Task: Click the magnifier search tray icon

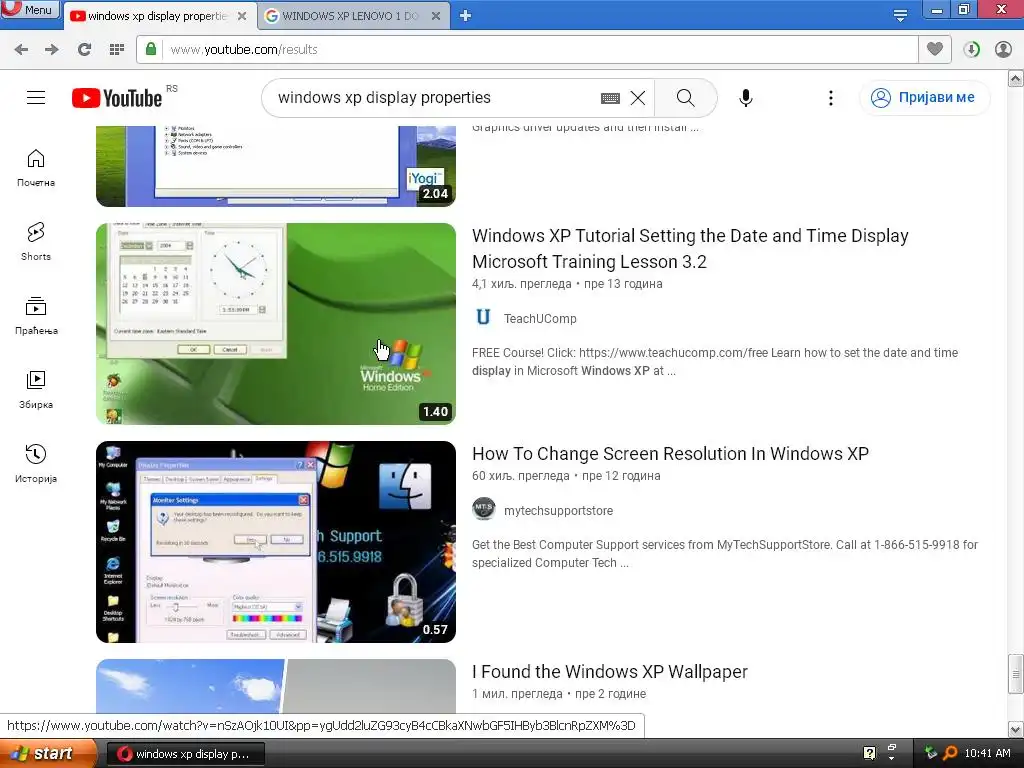Action: click(x=950, y=753)
